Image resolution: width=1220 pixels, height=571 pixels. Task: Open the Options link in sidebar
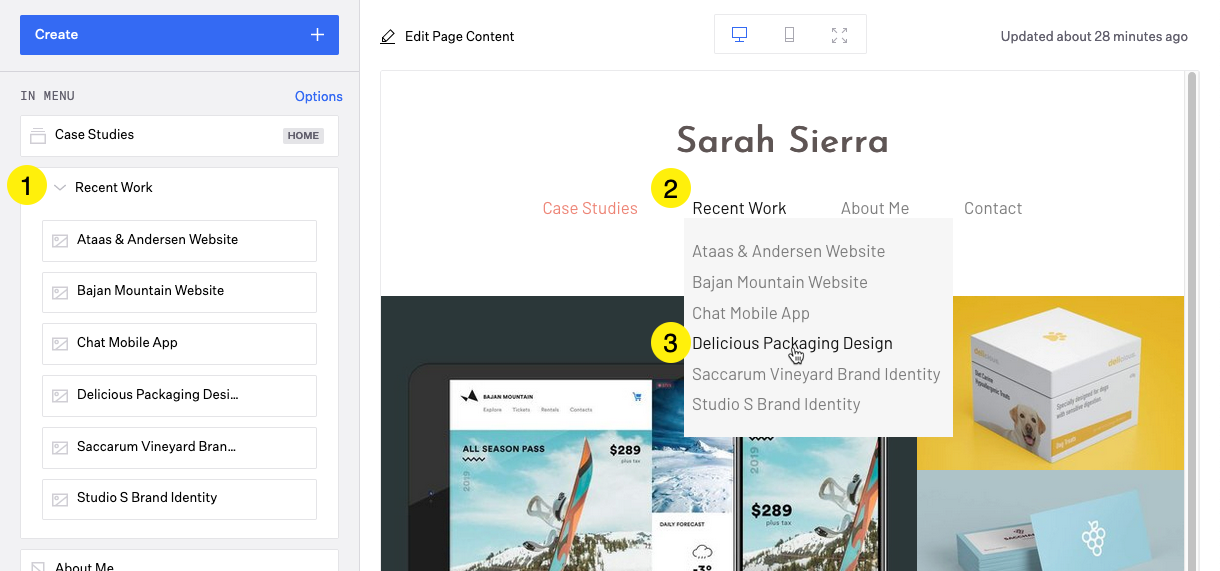(x=319, y=97)
